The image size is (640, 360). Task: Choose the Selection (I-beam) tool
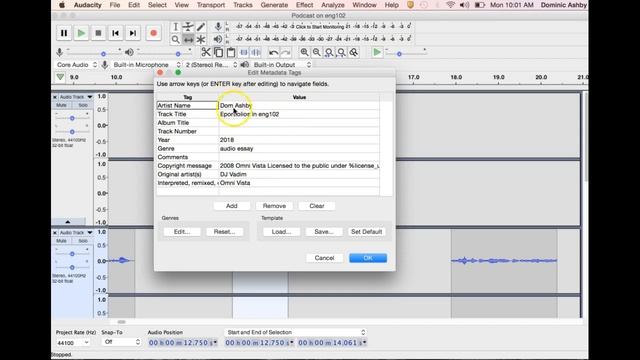coord(175,27)
